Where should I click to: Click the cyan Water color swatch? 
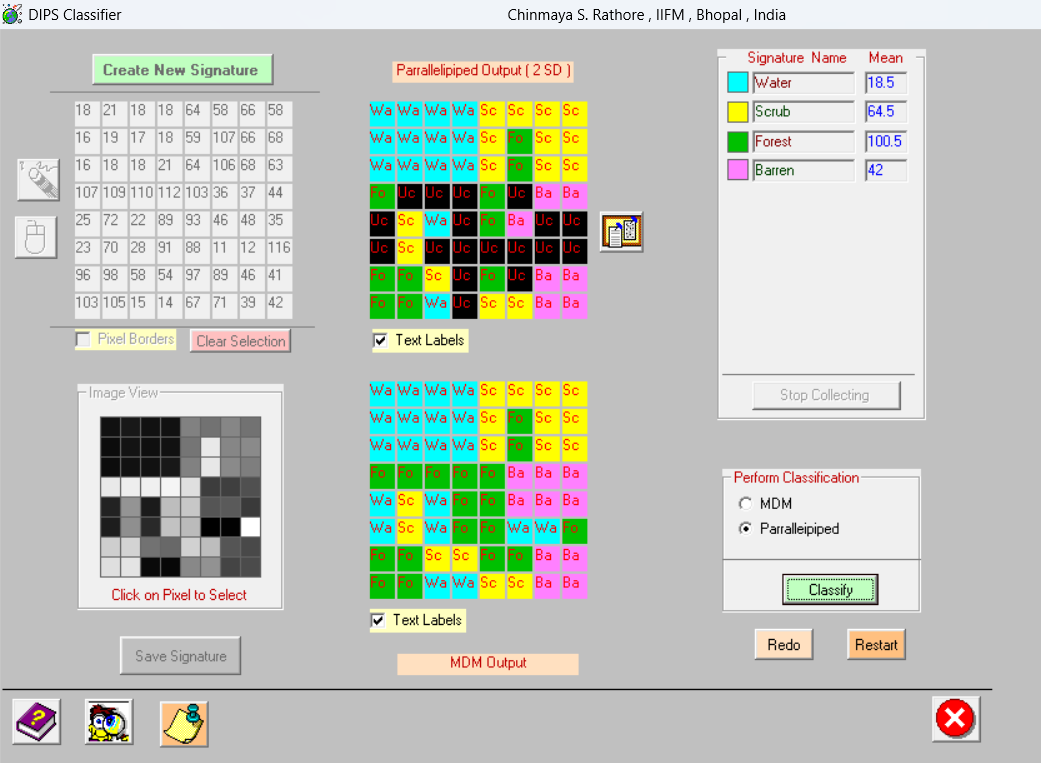738,83
